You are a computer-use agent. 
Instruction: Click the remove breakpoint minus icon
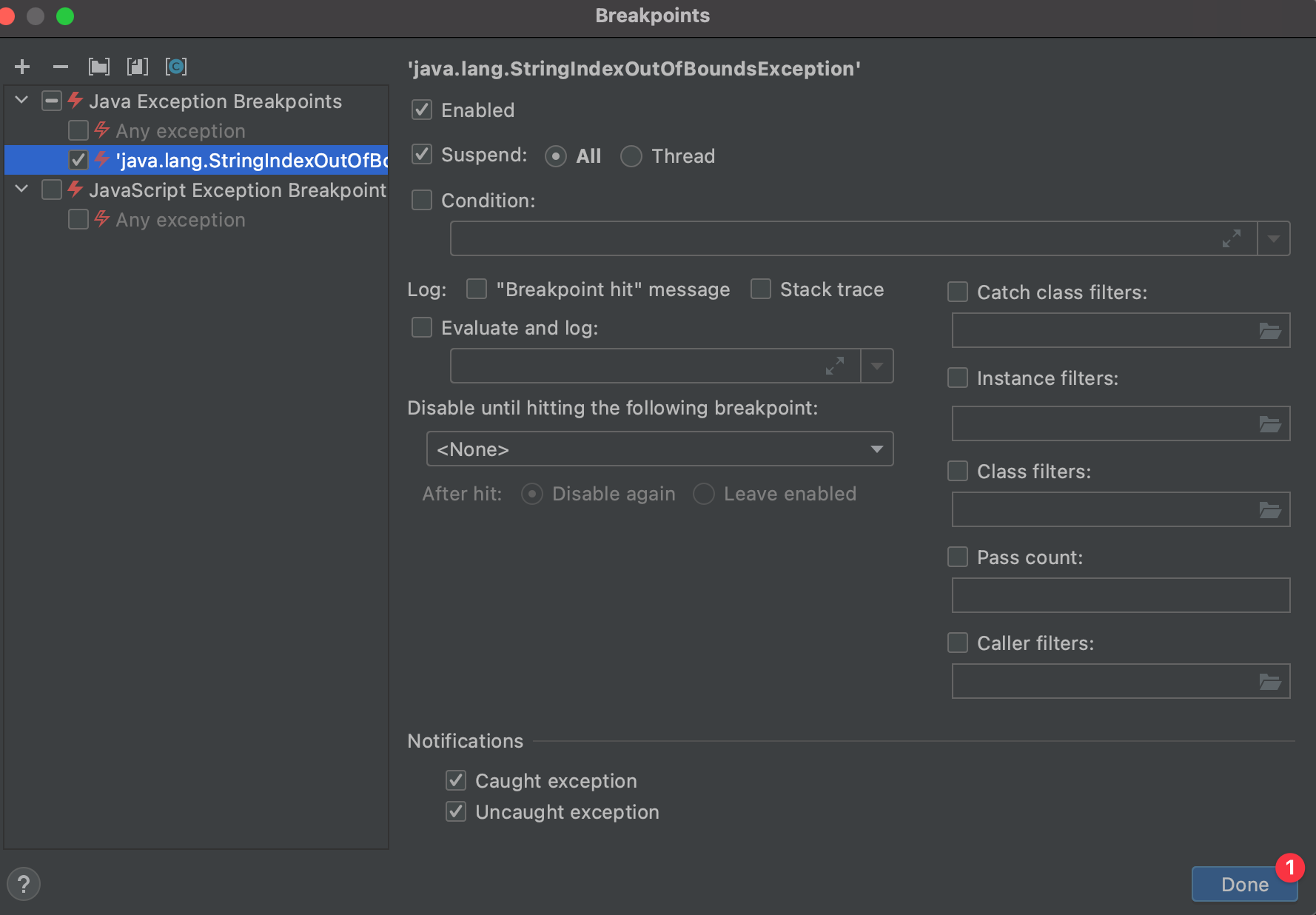click(61, 67)
